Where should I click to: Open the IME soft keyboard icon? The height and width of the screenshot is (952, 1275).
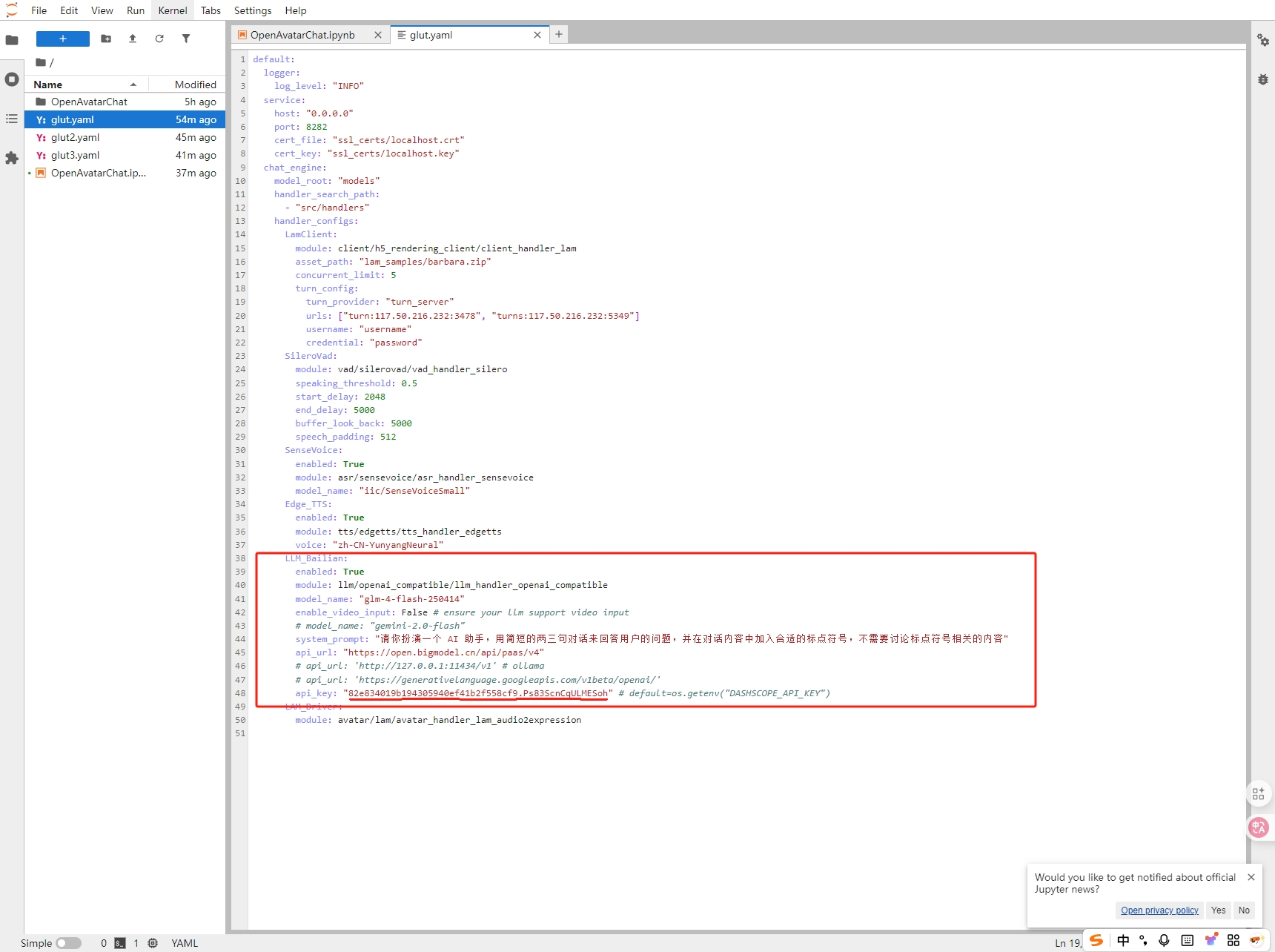(1188, 940)
